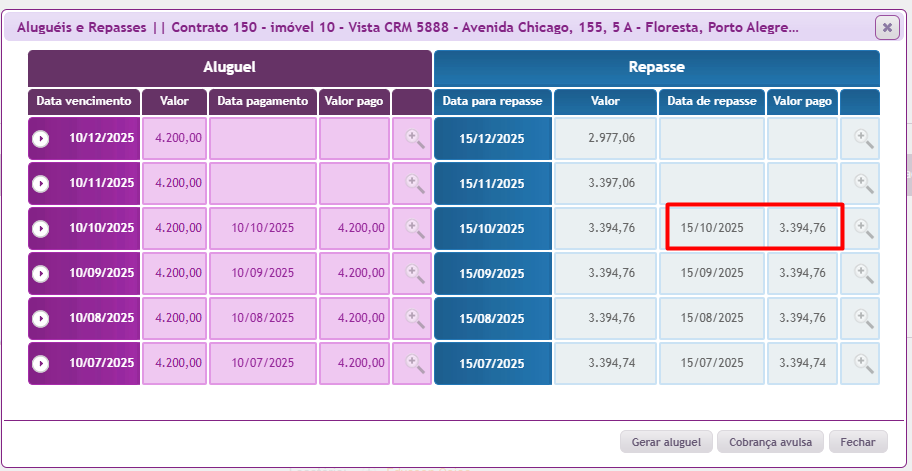Open magnifier for 10/11/2025 aluguel row

click(412, 183)
